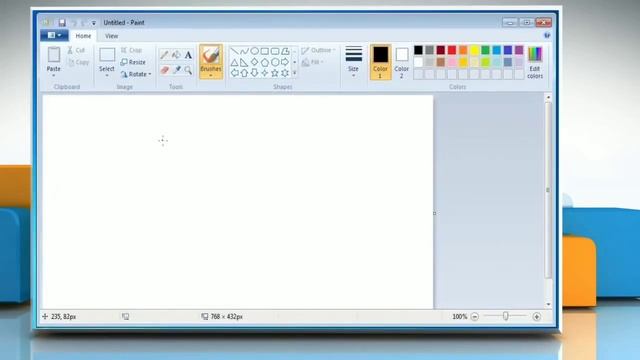Choose the Polygon shape
Screen dimensions: 640x360
coord(285,51)
